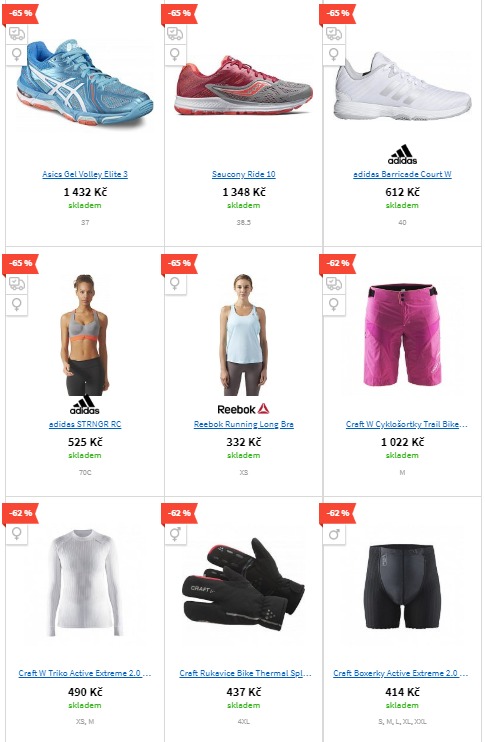Click the -65 % badge on Asics shoe

tap(20, 13)
